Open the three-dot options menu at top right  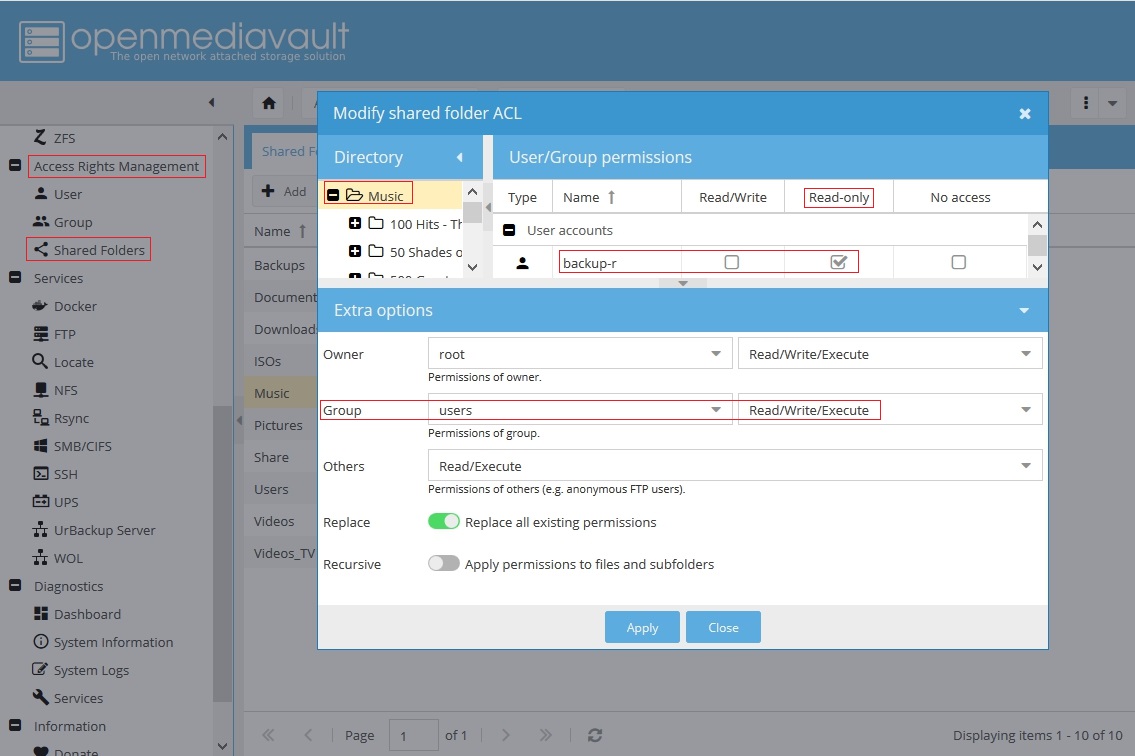[x=1085, y=103]
